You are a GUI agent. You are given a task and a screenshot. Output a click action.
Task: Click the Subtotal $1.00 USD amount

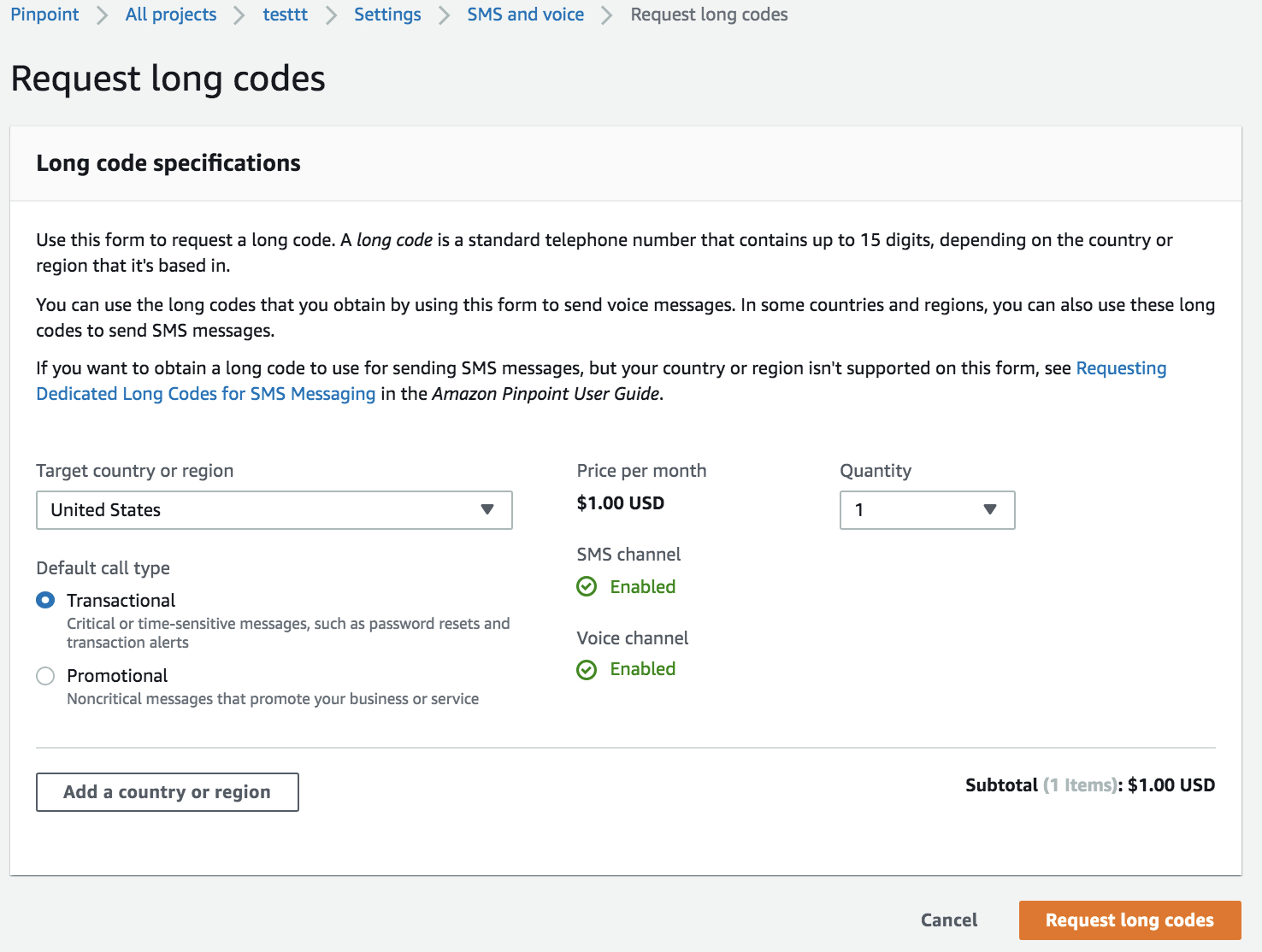tap(1171, 785)
